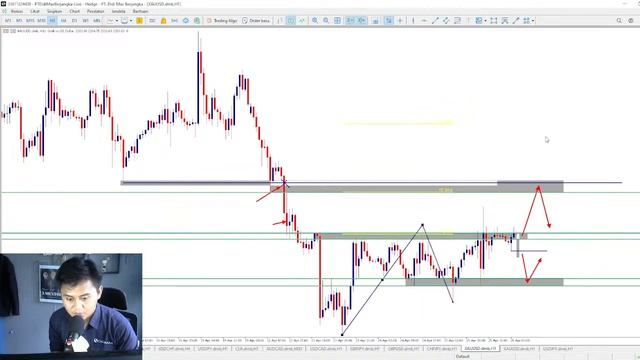Select the equidistant channel tool
The height and width of the screenshot is (360, 640).
pos(446,20)
